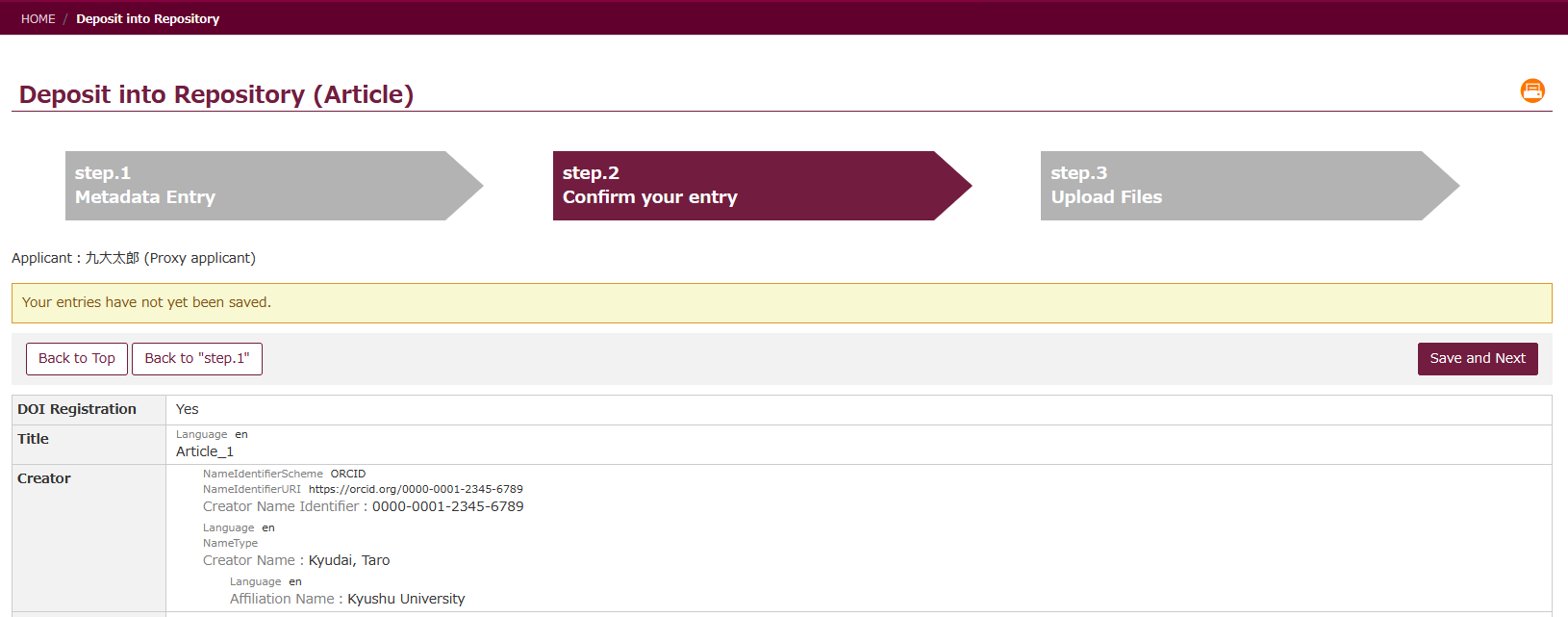This screenshot has height=617, width=1568.
Task: Click the Deposit into Repository breadcrumb
Action: pos(147,18)
